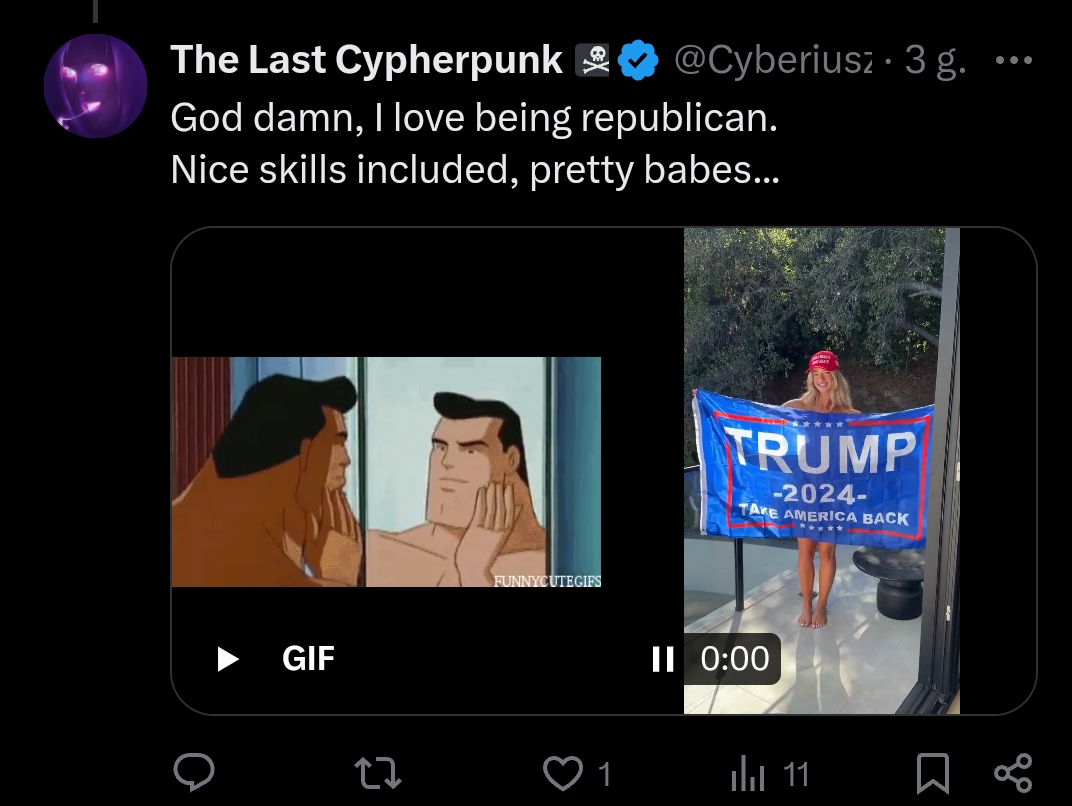Play the GIF using the play triangle
Viewport: 1072px width, 806px height.
pyautogui.click(x=228, y=658)
